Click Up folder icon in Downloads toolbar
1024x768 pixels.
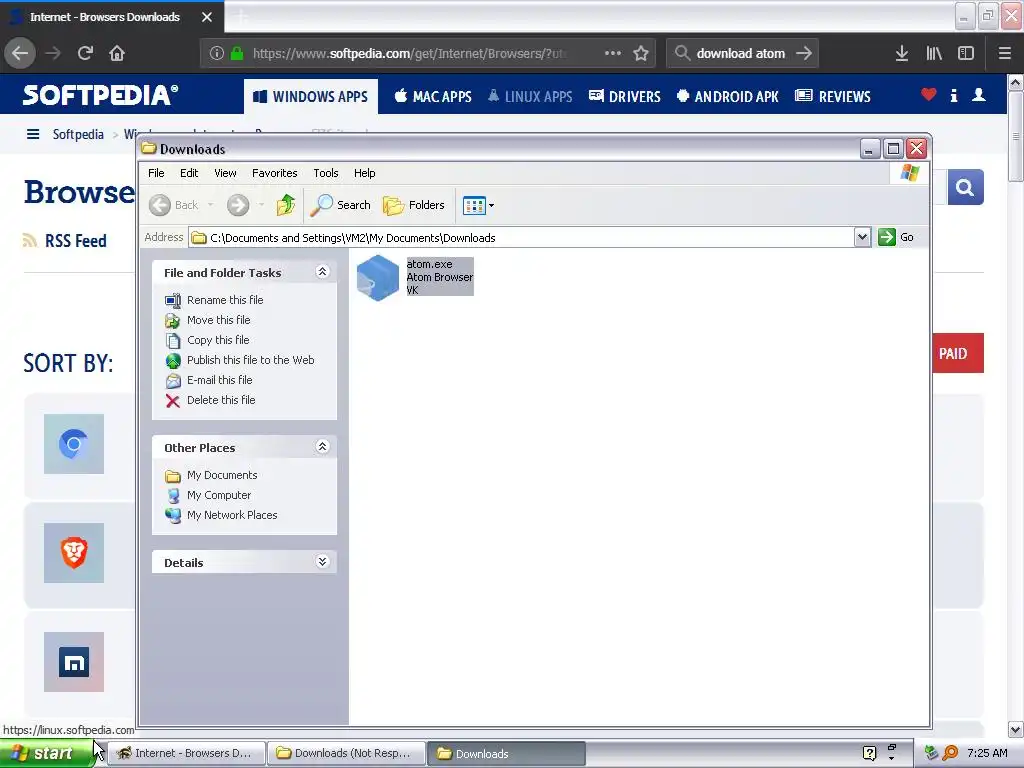(x=285, y=205)
